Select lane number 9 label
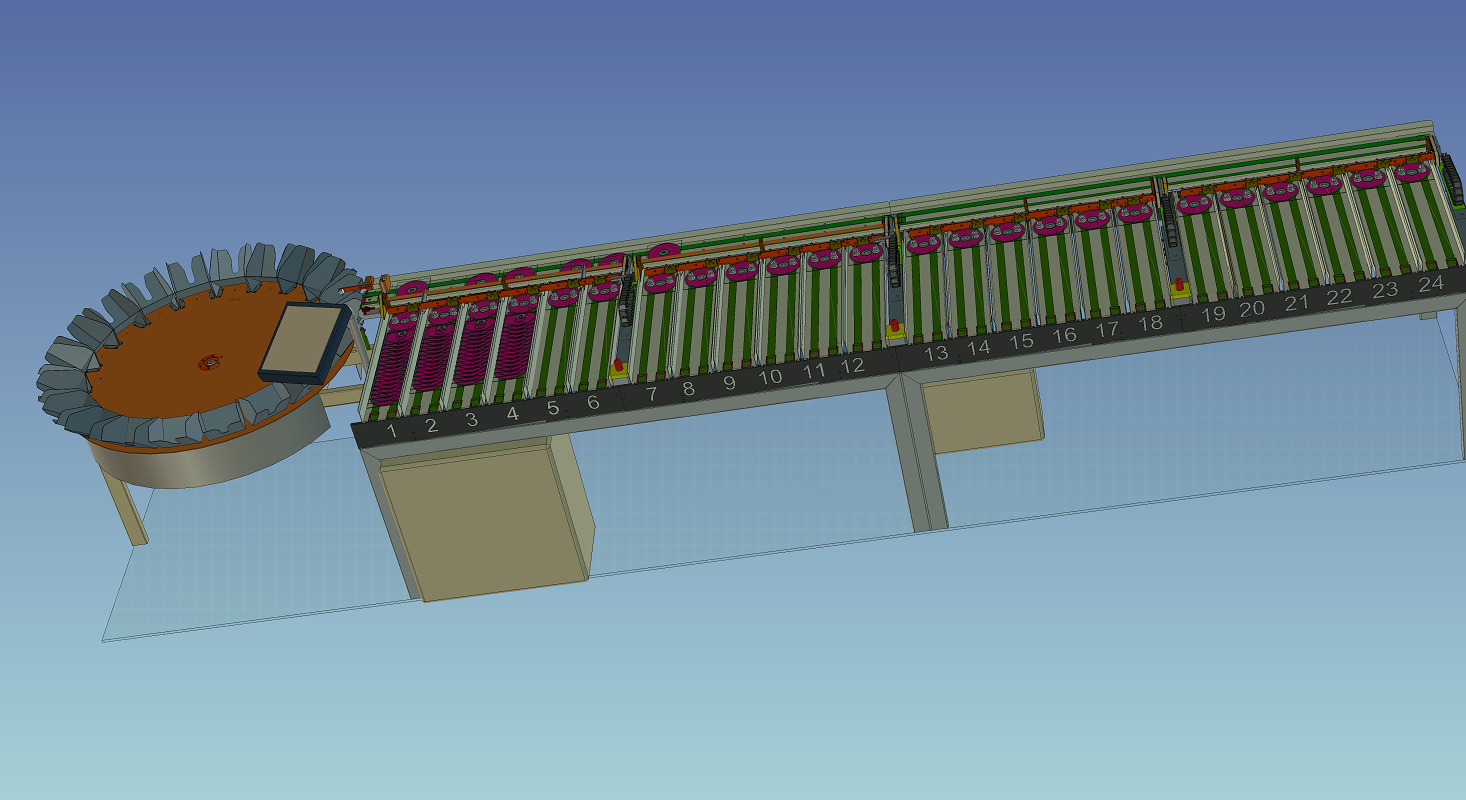Viewport: 1466px width, 800px height. point(729,383)
